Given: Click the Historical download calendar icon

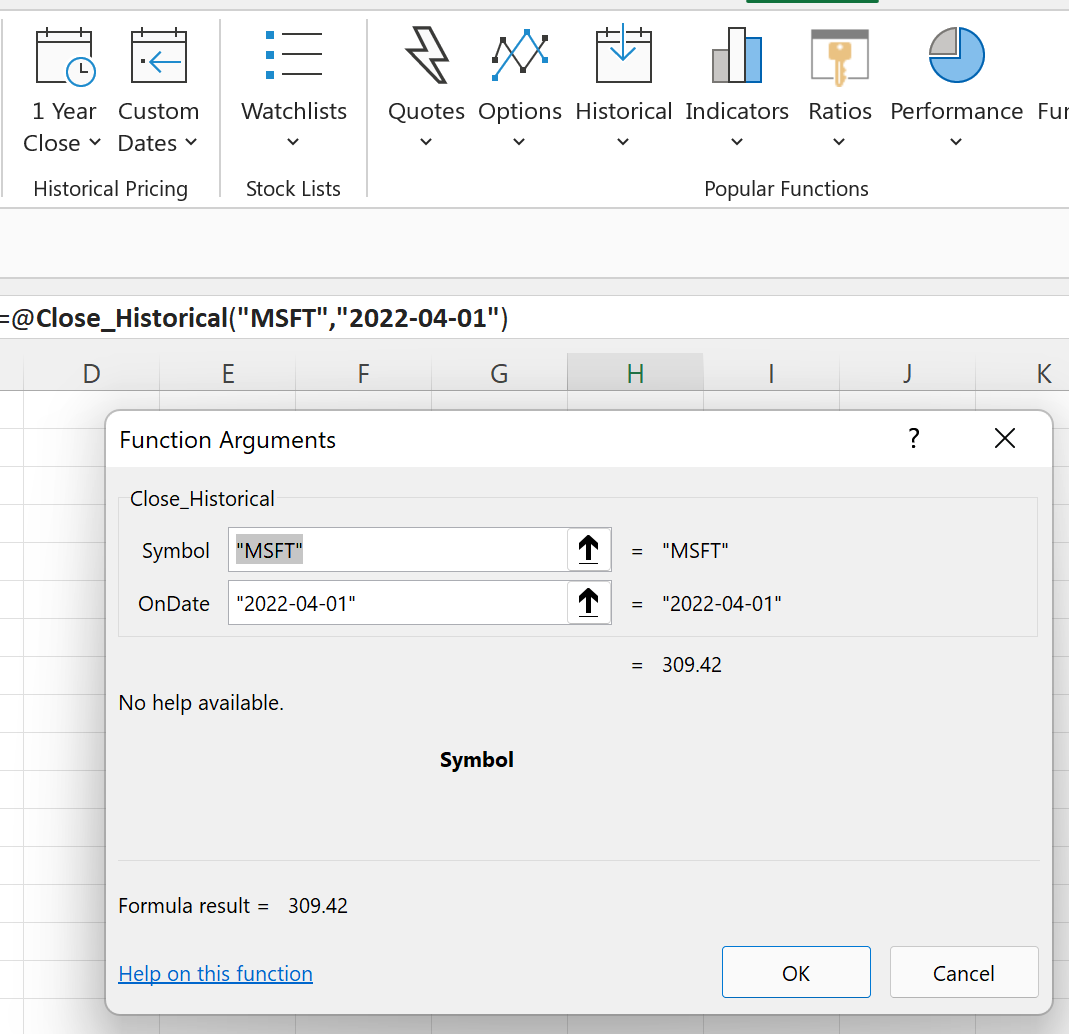Looking at the screenshot, I should (x=624, y=54).
